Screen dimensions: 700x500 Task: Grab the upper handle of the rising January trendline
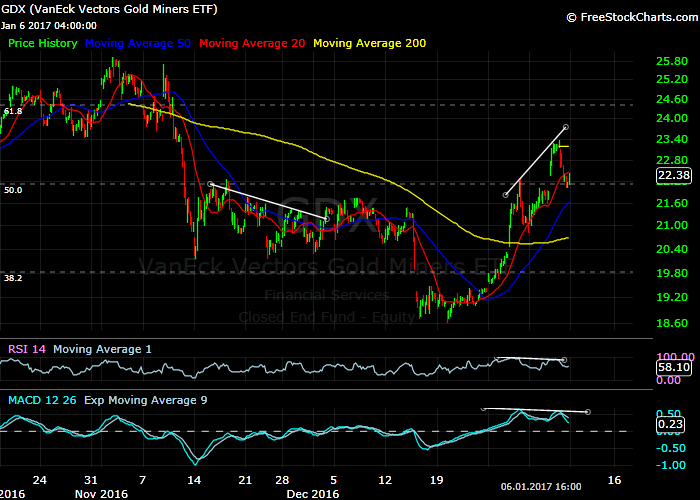[566, 127]
